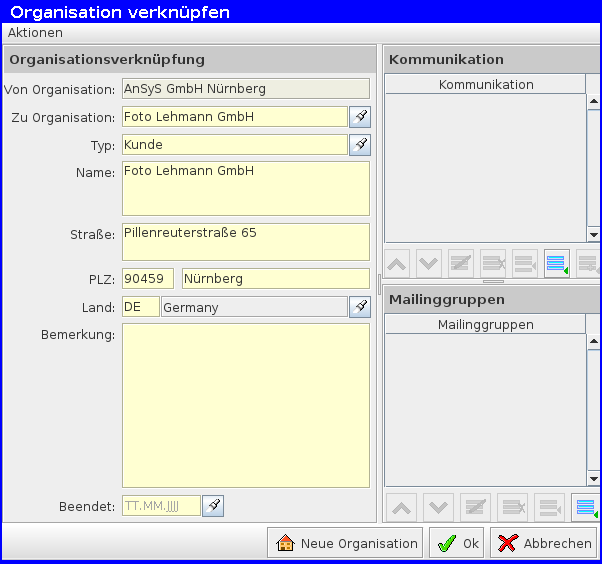
Task: Click the lookup icon next to Typ
Action: coord(360,145)
